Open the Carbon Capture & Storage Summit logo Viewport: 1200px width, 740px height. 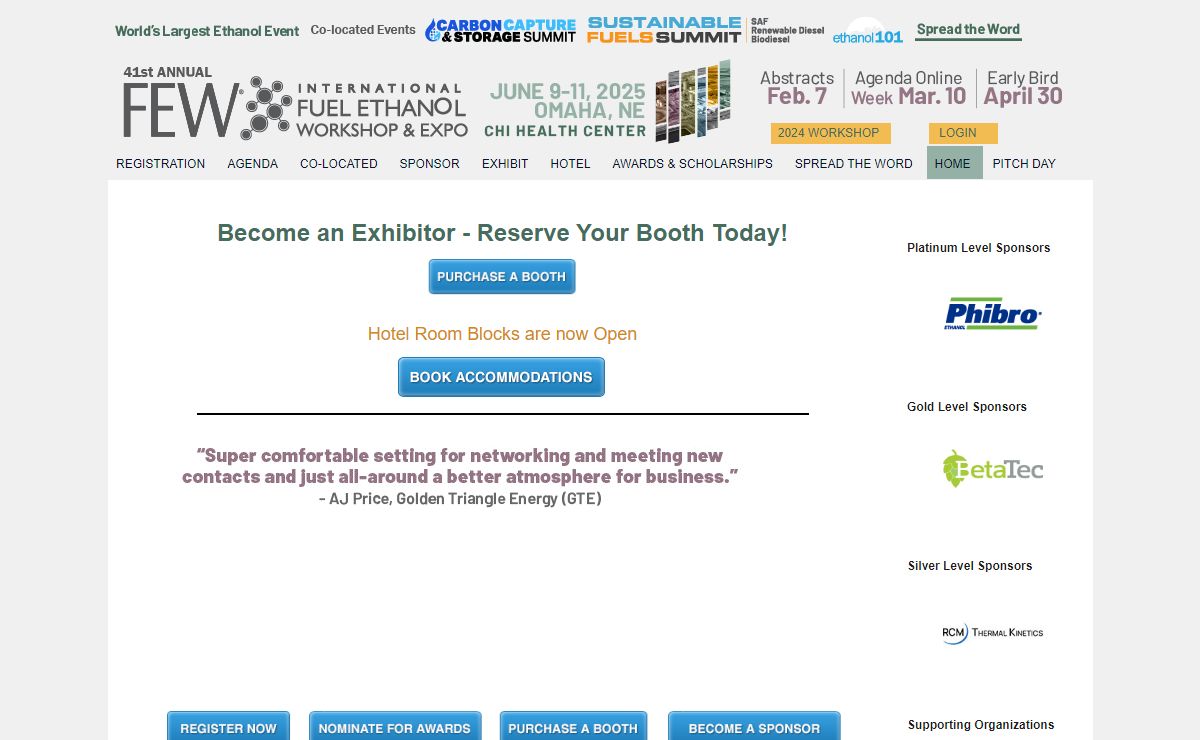tap(500, 30)
